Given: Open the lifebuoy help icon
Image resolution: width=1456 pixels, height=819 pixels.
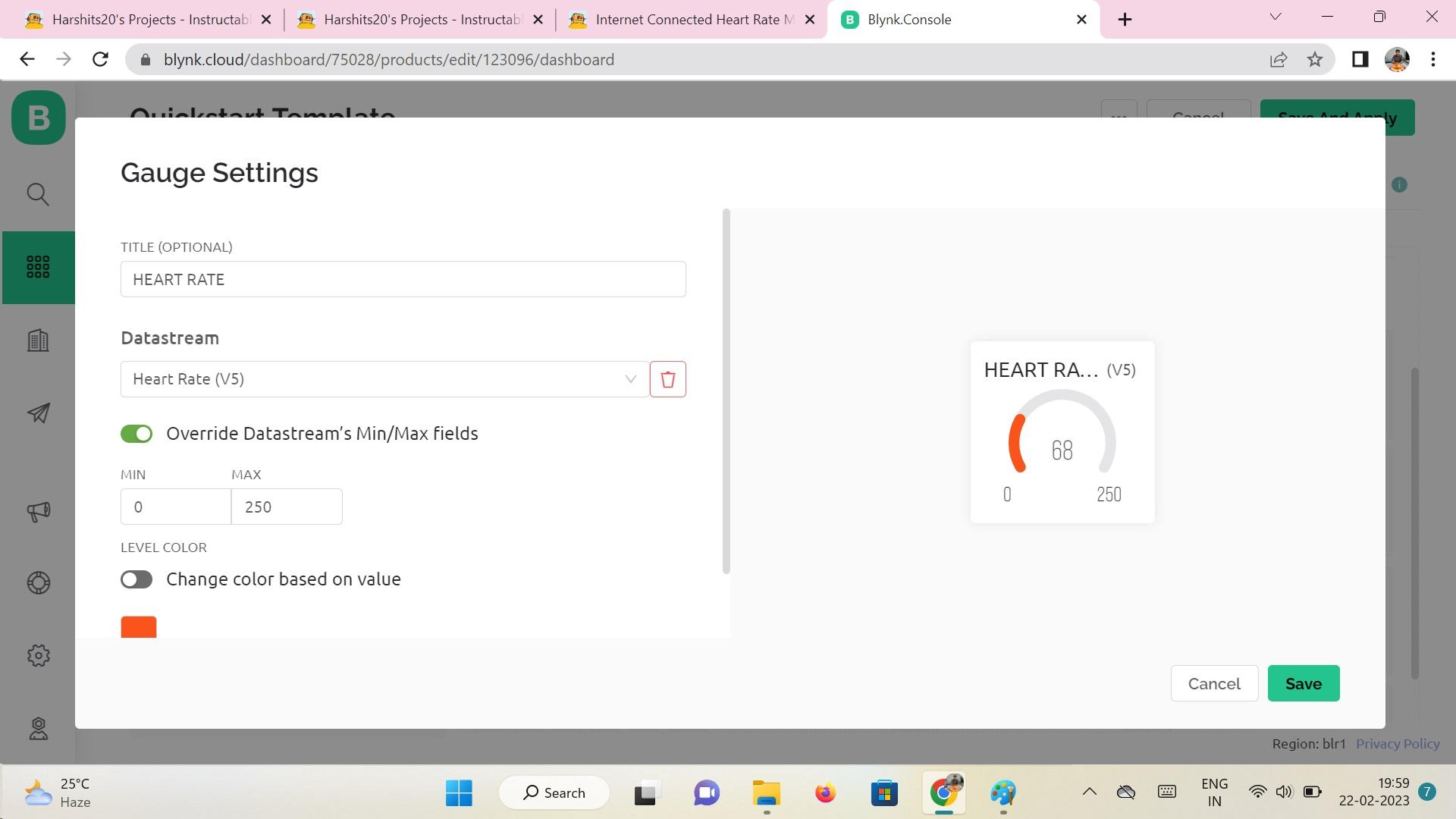Looking at the screenshot, I should pyautogui.click(x=38, y=582).
